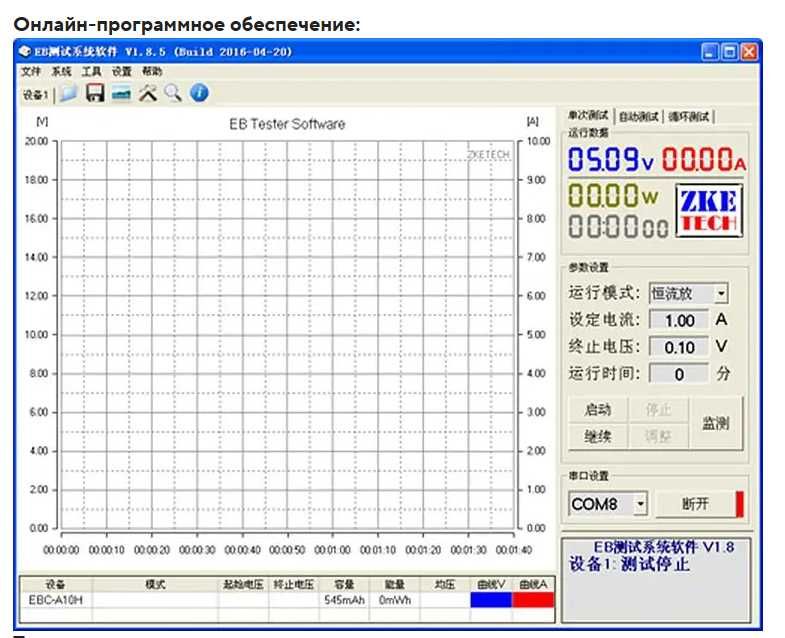Image resolution: width=785 pixels, height=638 pixels.
Task: Click the chart image toolbar icon
Action: point(121,93)
